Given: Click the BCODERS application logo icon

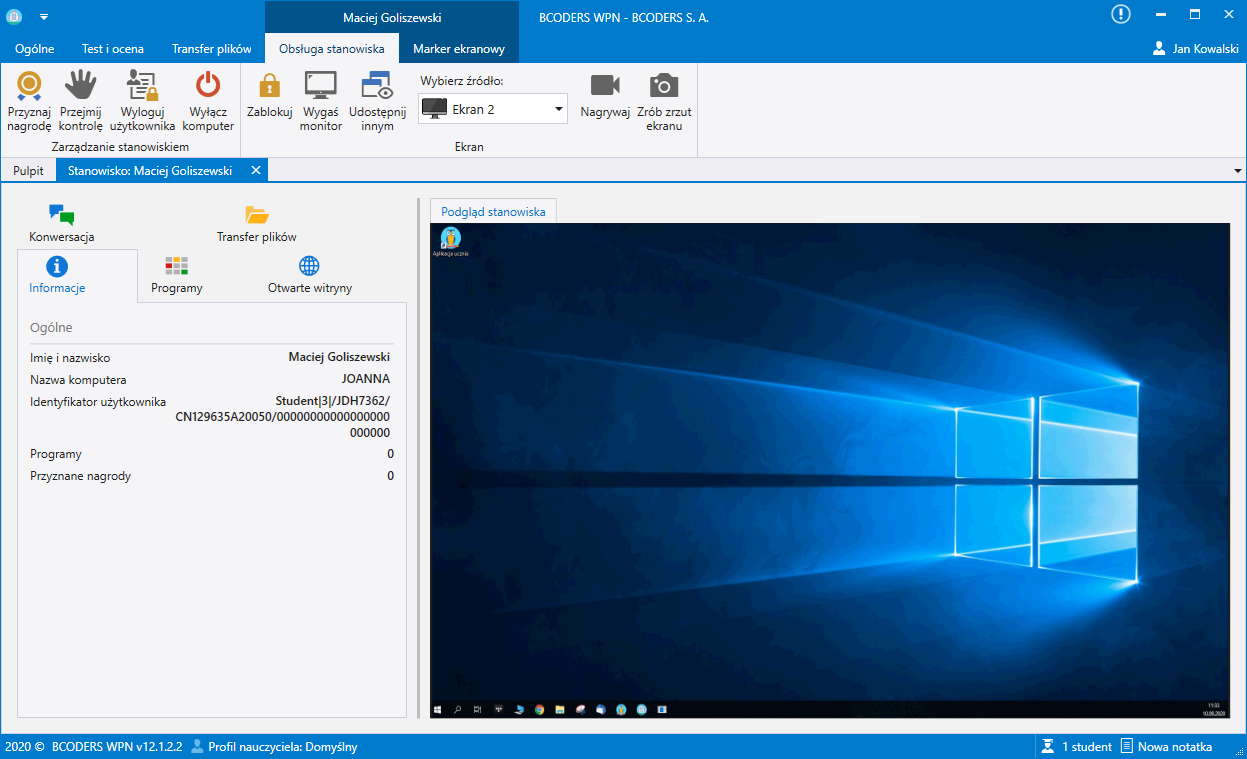Looking at the screenshot, I should click(x=15, y=17).
